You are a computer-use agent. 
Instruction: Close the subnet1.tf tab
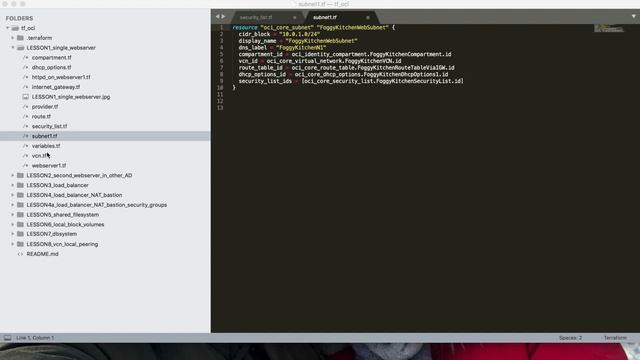(x=368, y=18)
